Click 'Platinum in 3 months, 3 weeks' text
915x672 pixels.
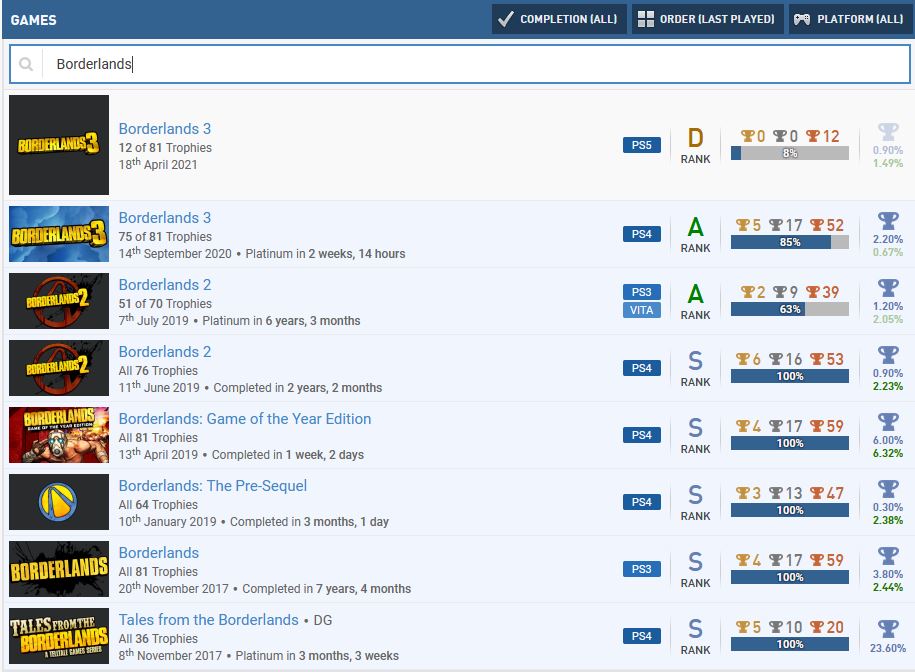tap(317, 656)
